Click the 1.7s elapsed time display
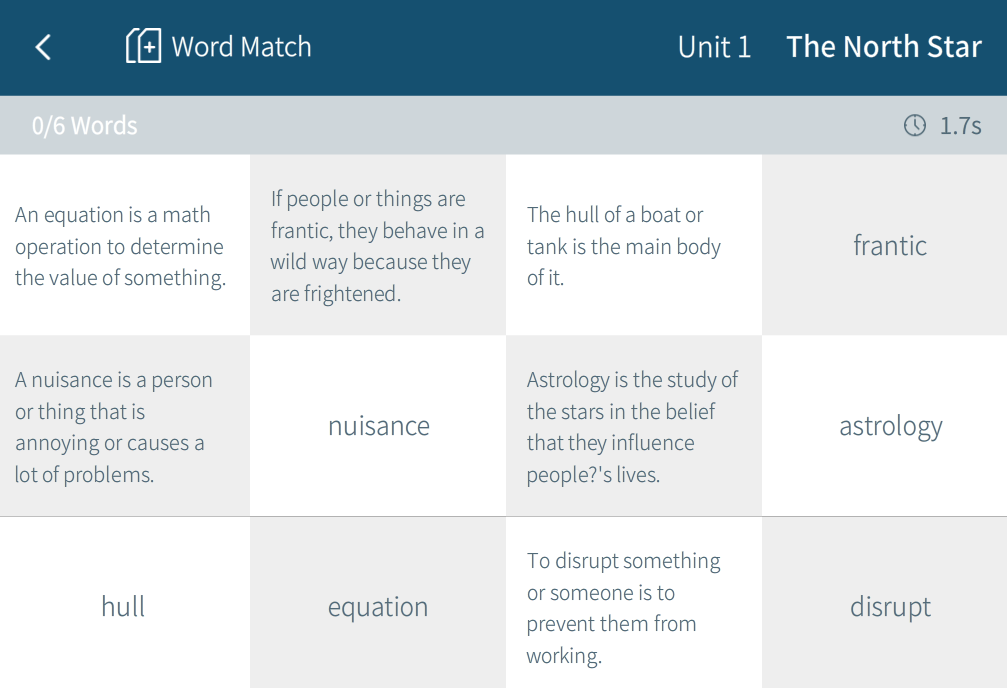This screenshot has width=1007, height=688. (960, 126)
